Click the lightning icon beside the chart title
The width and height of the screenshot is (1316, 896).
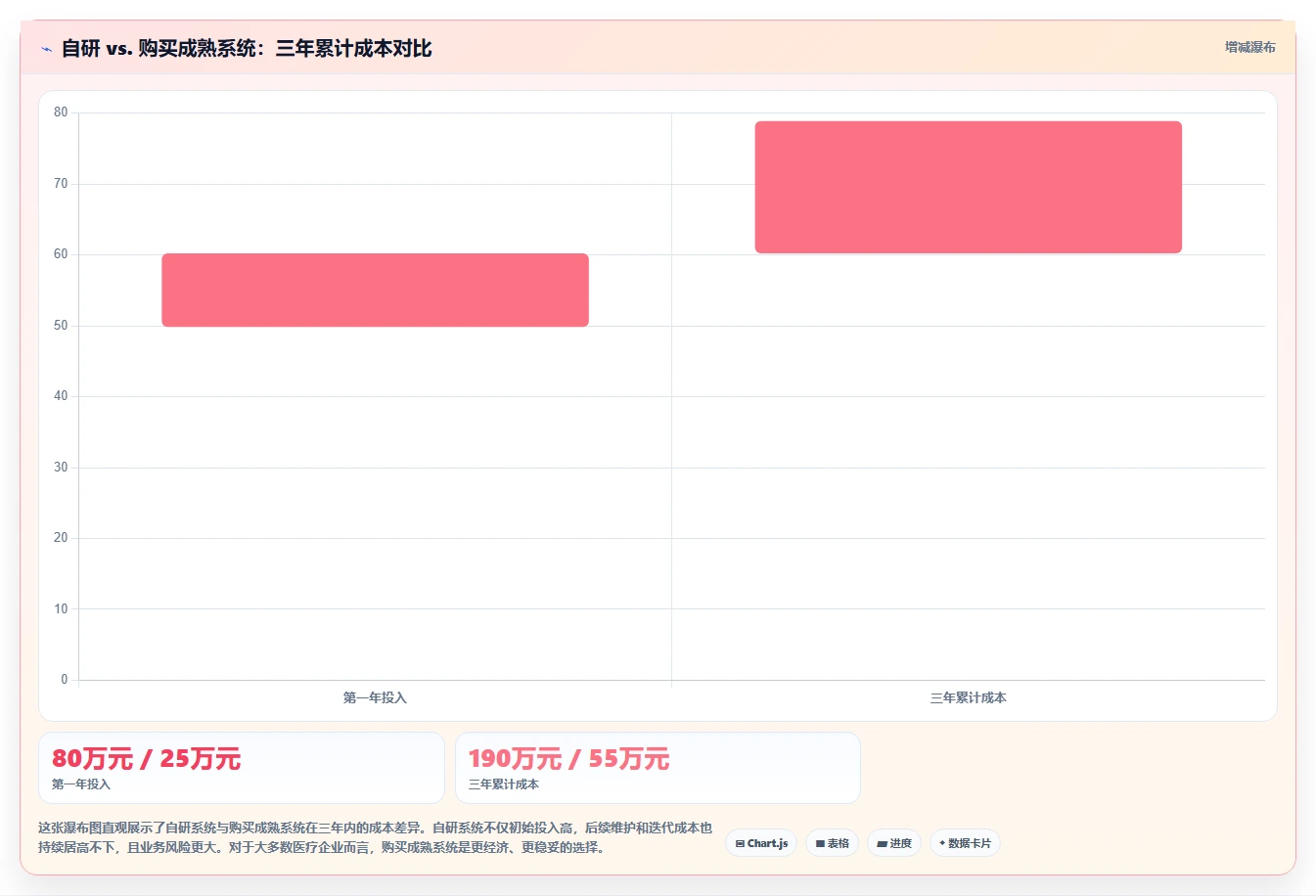tap(46, 49)
